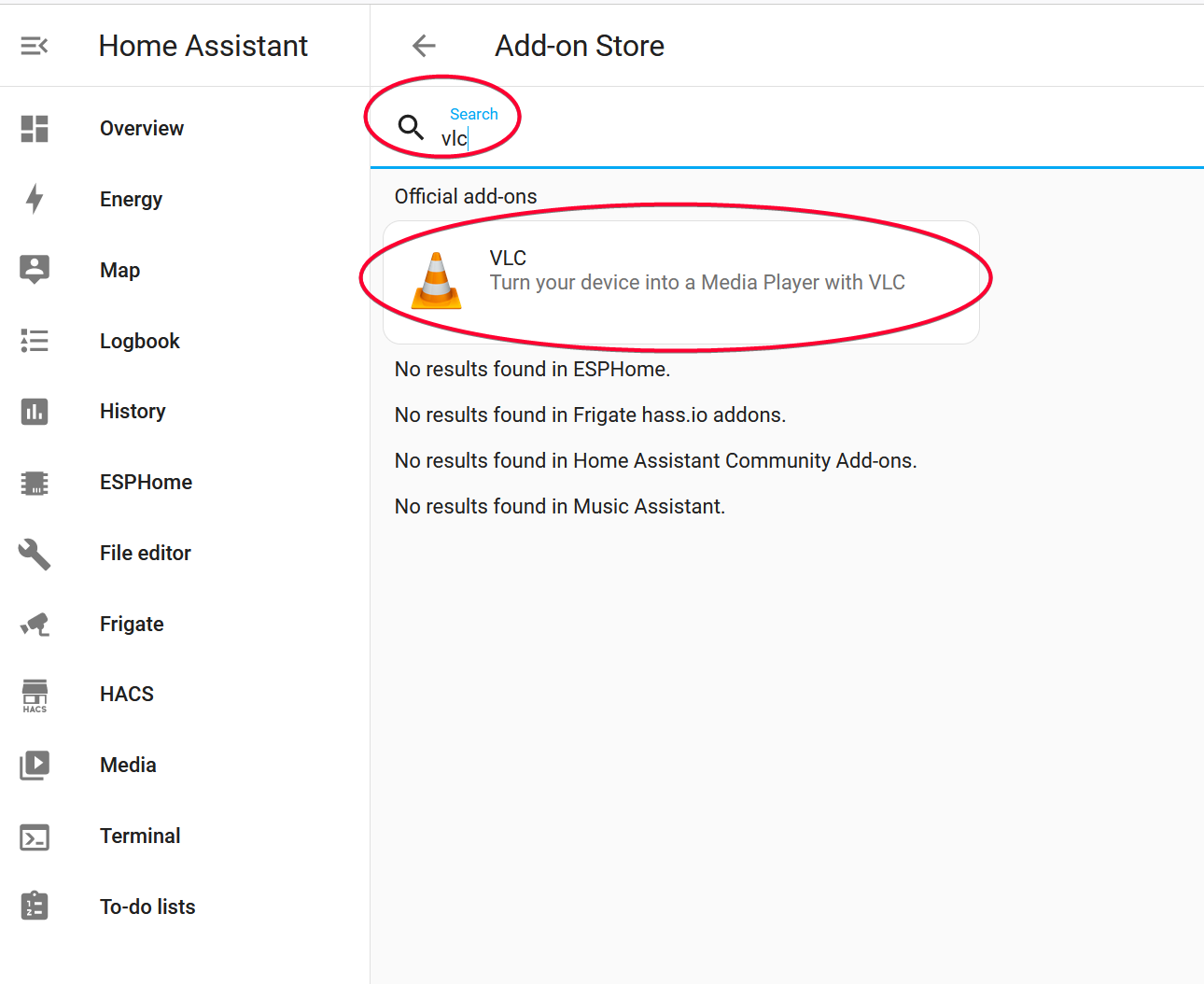Open ESPHome in the sidebar
The width and height of the screenshot is (1204, 984).
[185, 483]
